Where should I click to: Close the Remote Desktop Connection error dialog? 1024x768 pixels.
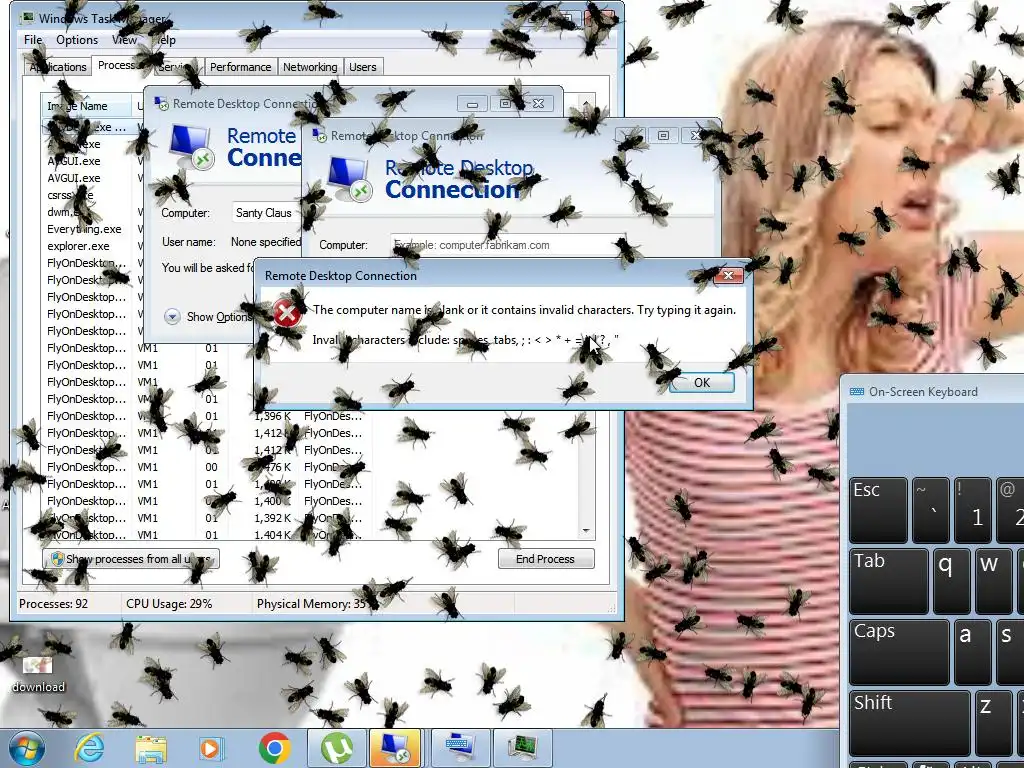[728, 276]
